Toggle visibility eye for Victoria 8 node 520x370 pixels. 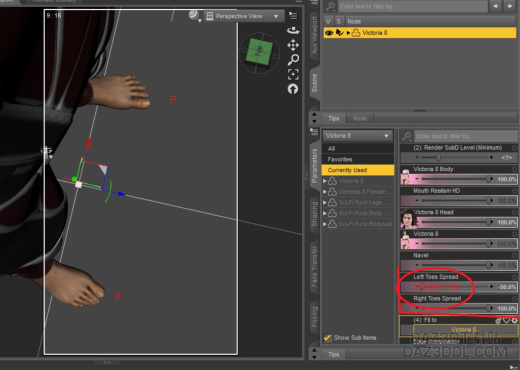pos(329,33)
